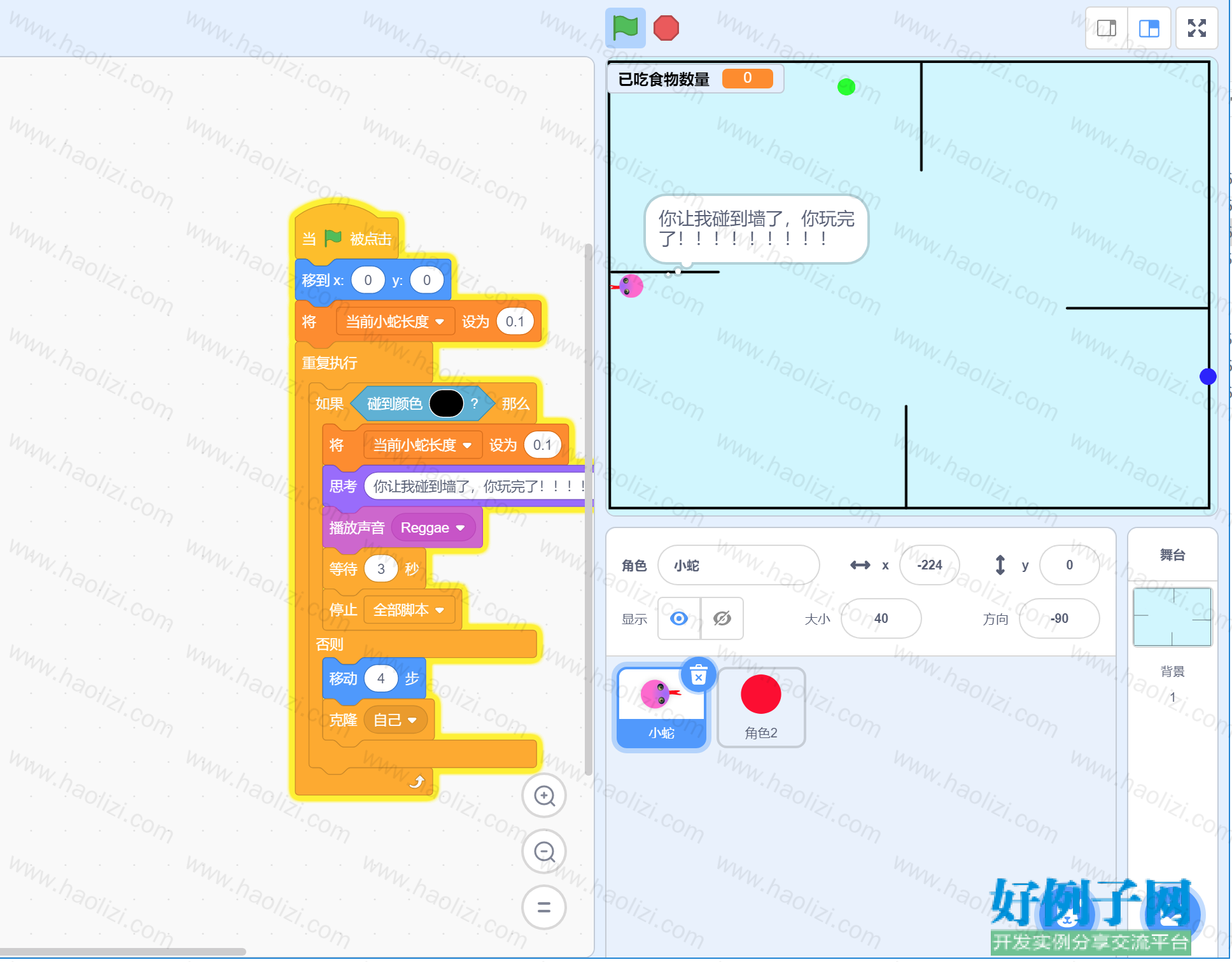
Task: Click the black color swatch in 碰到颜色
Action: (446, 403)
